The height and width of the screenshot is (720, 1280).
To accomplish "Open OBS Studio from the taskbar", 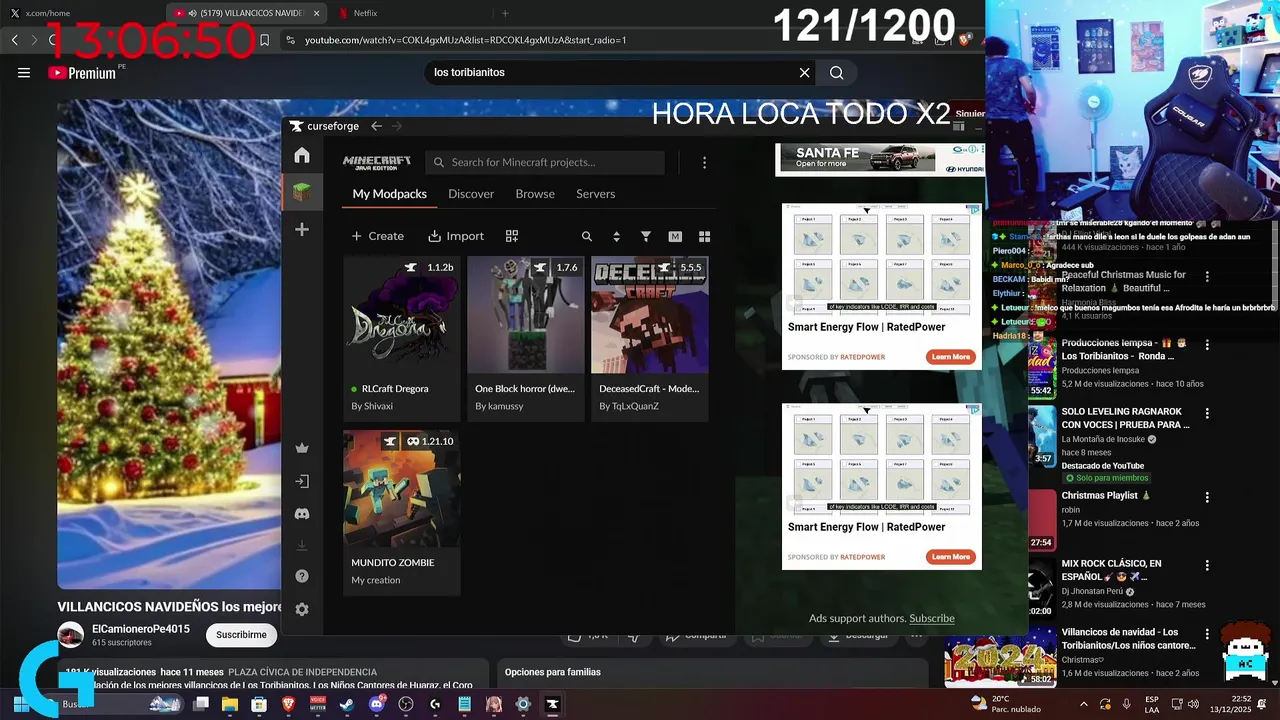I will pyautogui.click(x=406, y=704).
